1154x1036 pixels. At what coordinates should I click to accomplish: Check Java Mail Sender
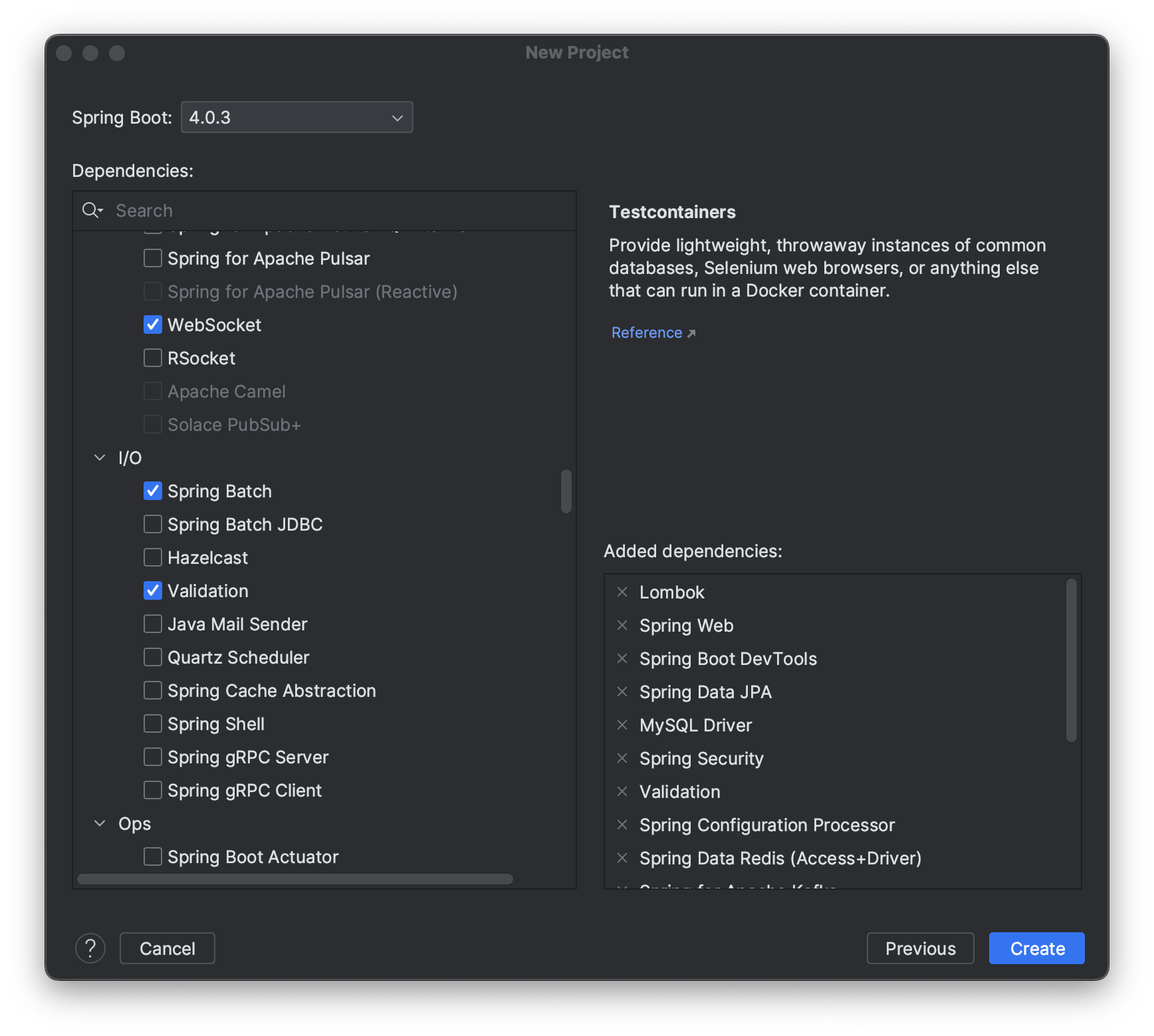click(153, 624)
